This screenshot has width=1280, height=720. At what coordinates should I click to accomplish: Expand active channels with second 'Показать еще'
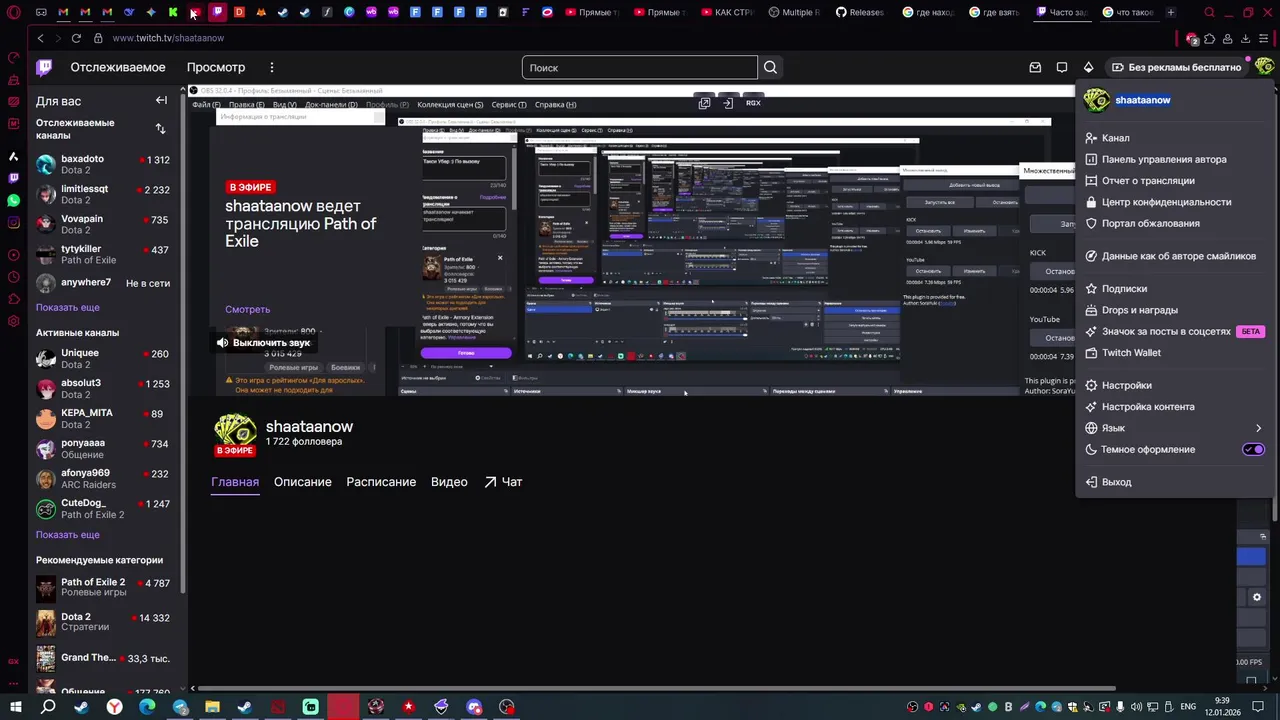(68, 534)
